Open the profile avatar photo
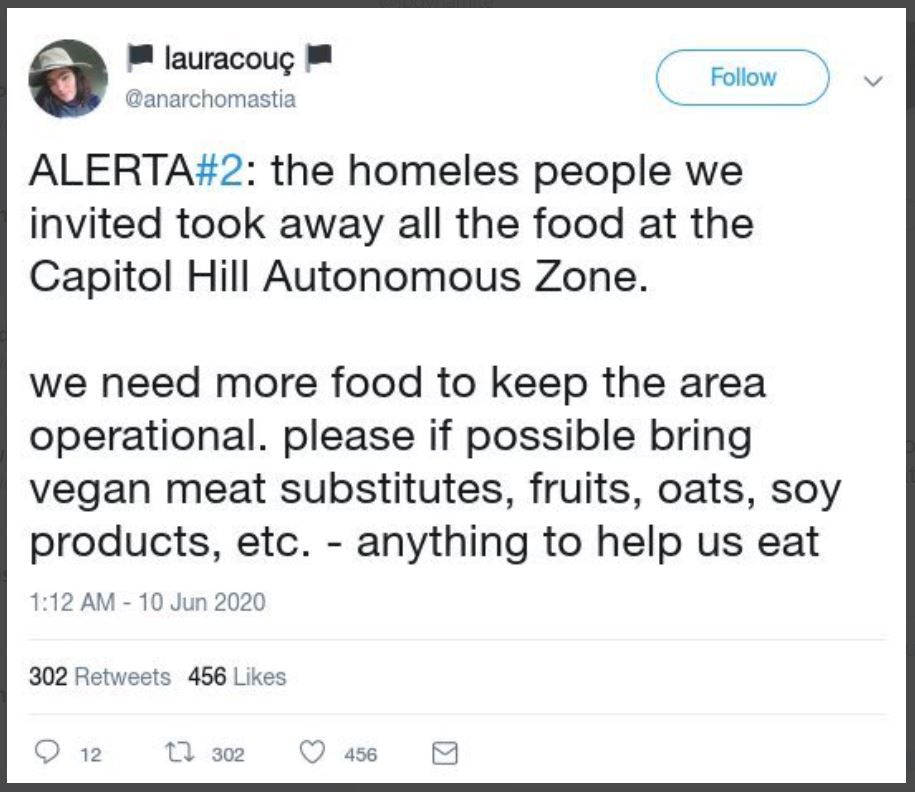The image size is (915, 792). pos(68,79)
